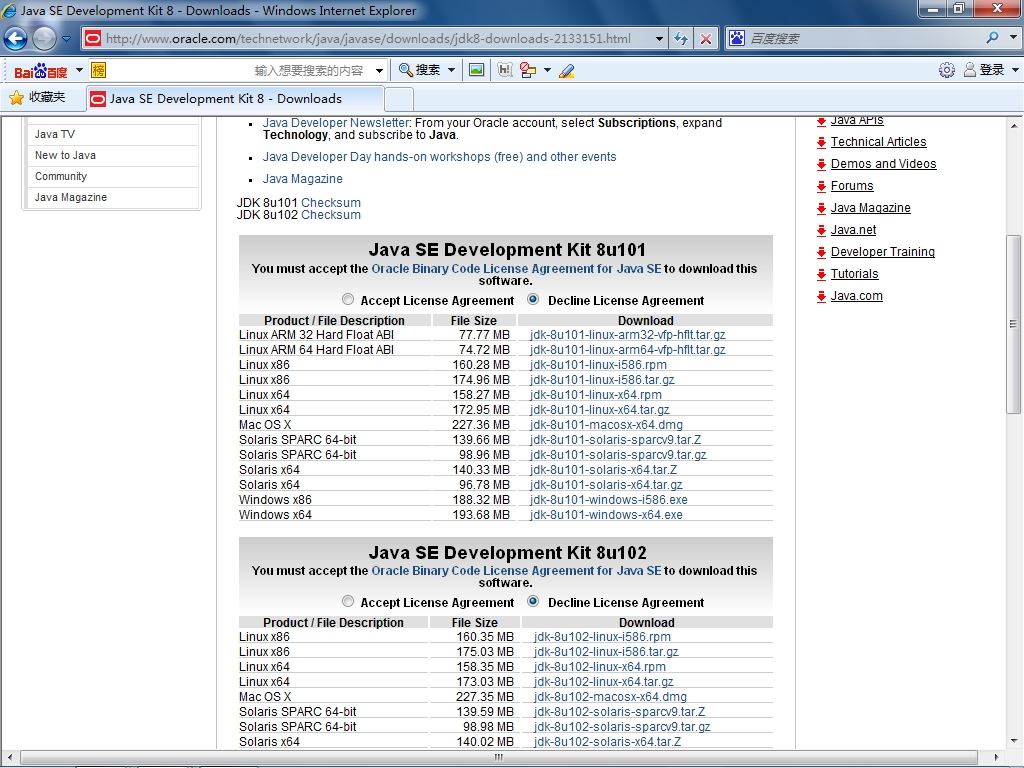This screenshot has height=768, width=1024.
Task: Click the horizontal scrollbar thumb at bottom
Action: (x=499, y=758)
